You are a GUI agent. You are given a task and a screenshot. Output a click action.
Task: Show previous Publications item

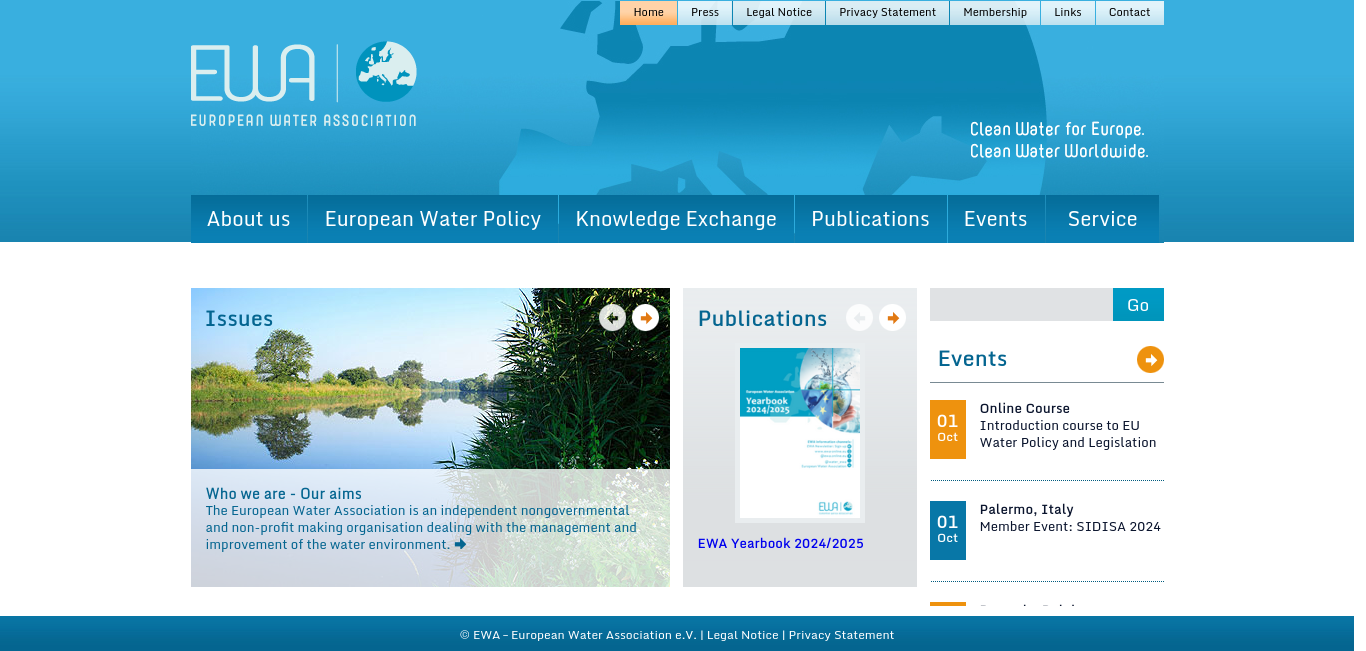coord(860,318)
